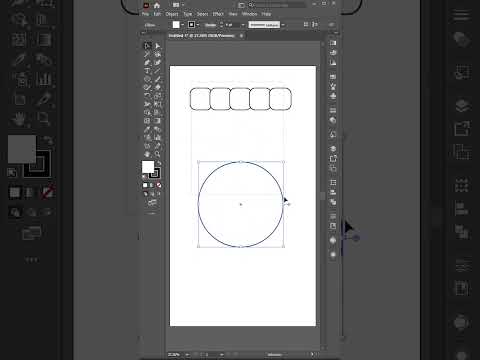Image resolution: width=480 pixels, height=360 pixels.
Task: Expand the Arrange Documents dropdown arrow
Action: pos(183,5)
